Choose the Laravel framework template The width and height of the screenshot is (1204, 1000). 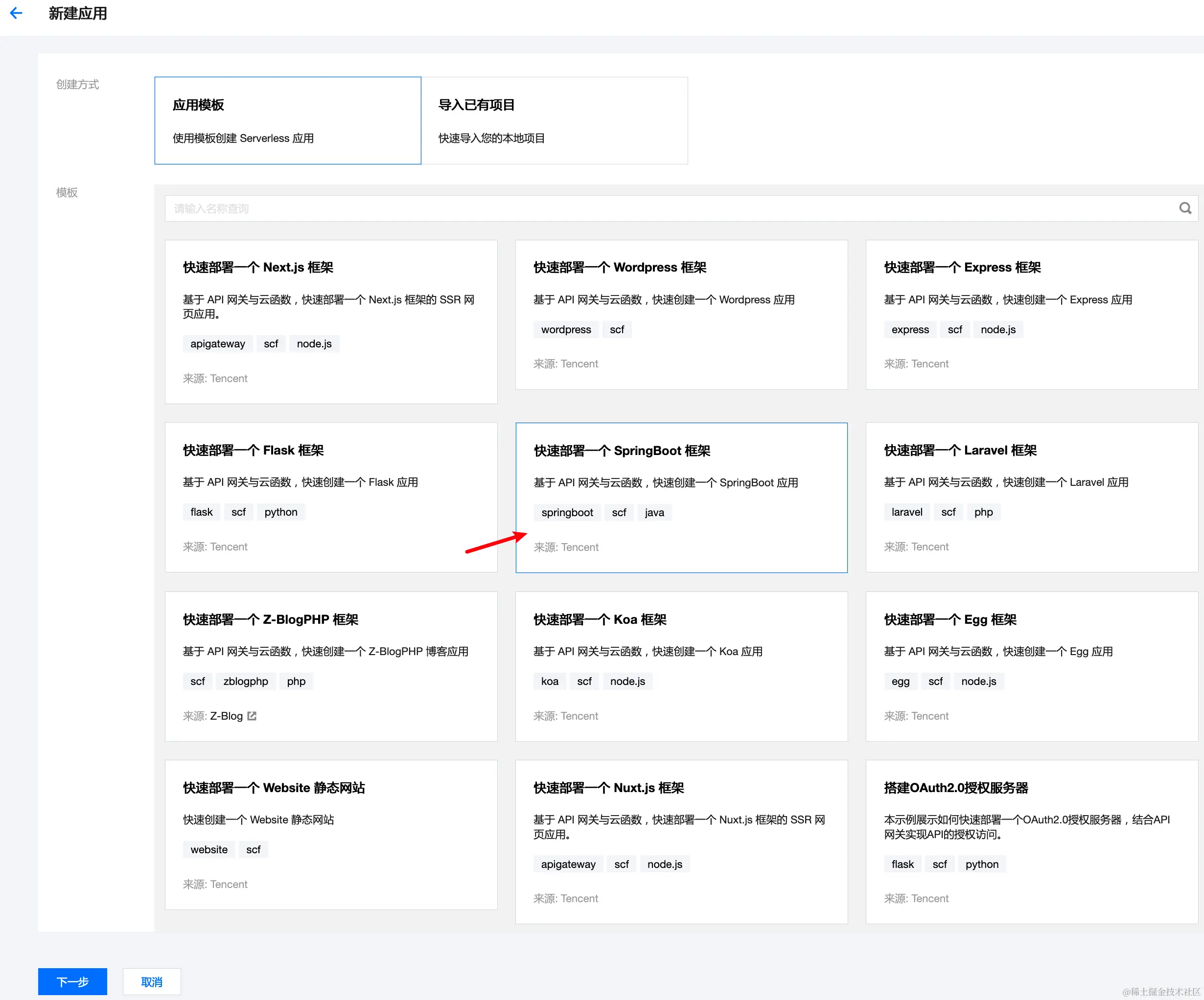pos(1031,497)
